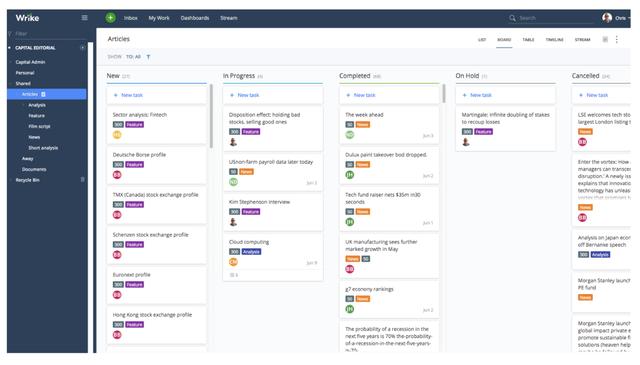Click the green plus create button
Viewport: 640px width, 365px height.
[x=110, y=18]
